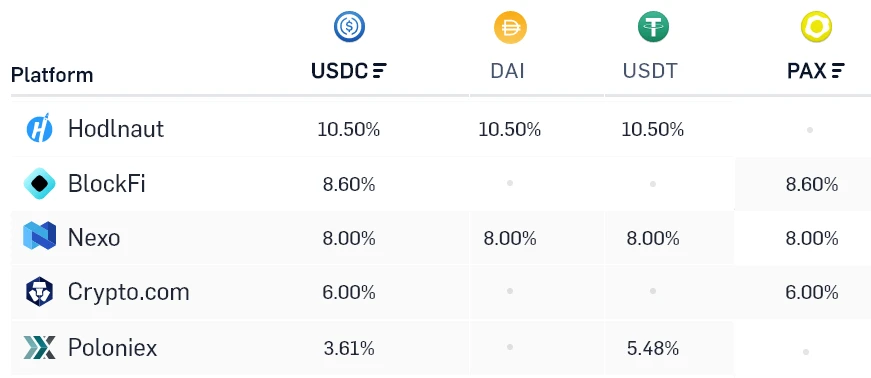This screenshot has width=871, height=378.
Task: Open the Nexo platform name link
Action: (94, 238)
